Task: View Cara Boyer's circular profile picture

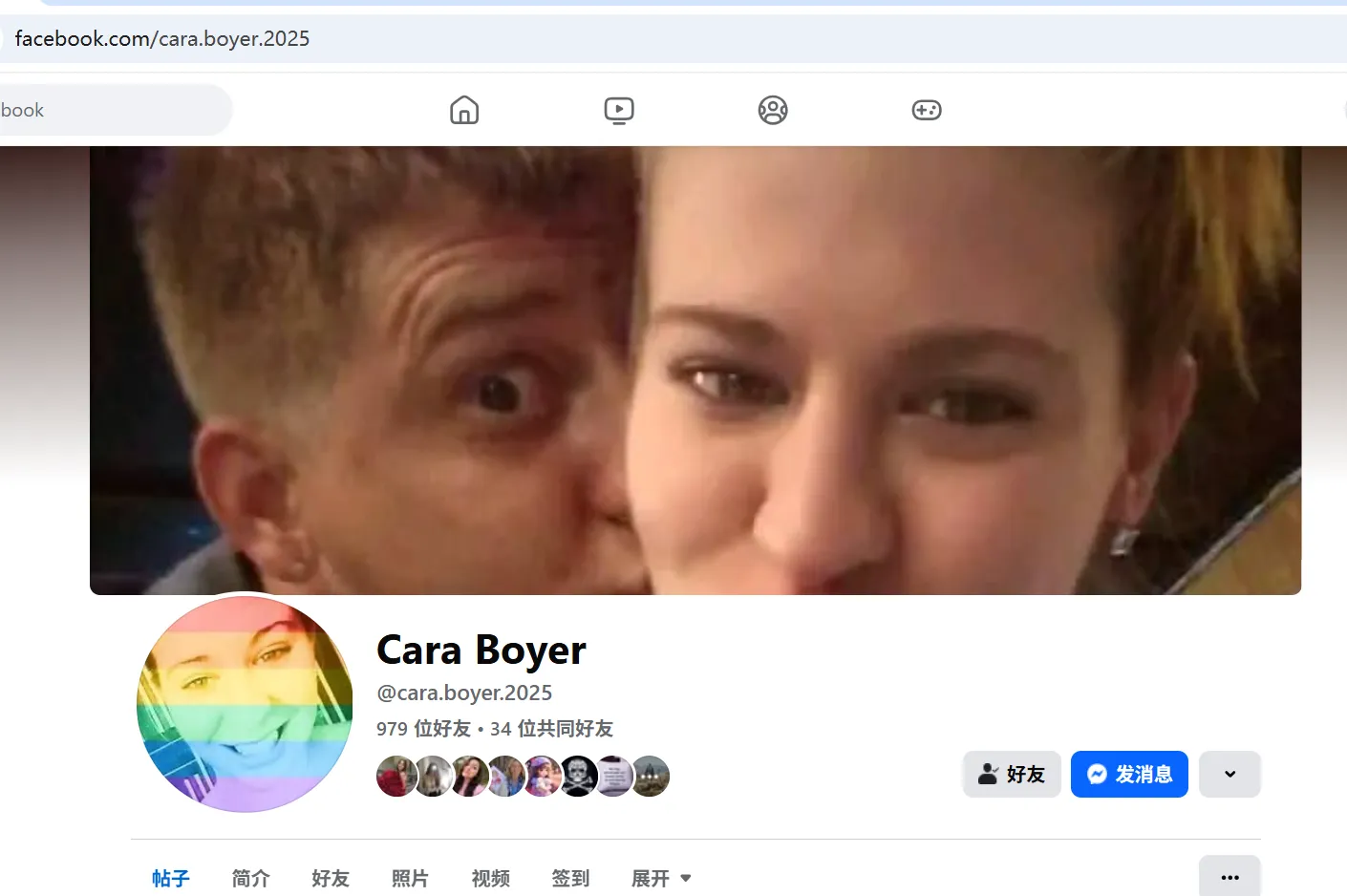Action: coord(245,706)
